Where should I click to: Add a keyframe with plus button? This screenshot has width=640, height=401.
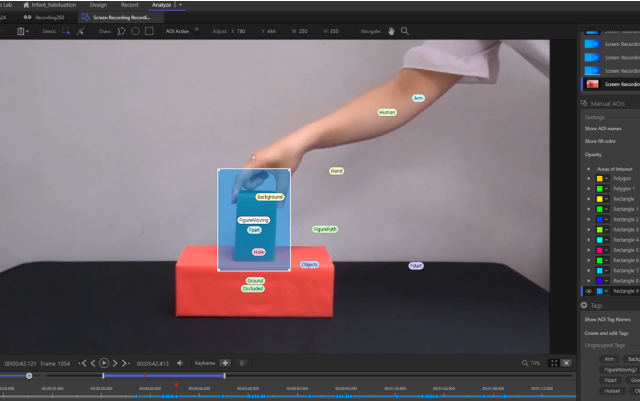(x=225, y=363)
